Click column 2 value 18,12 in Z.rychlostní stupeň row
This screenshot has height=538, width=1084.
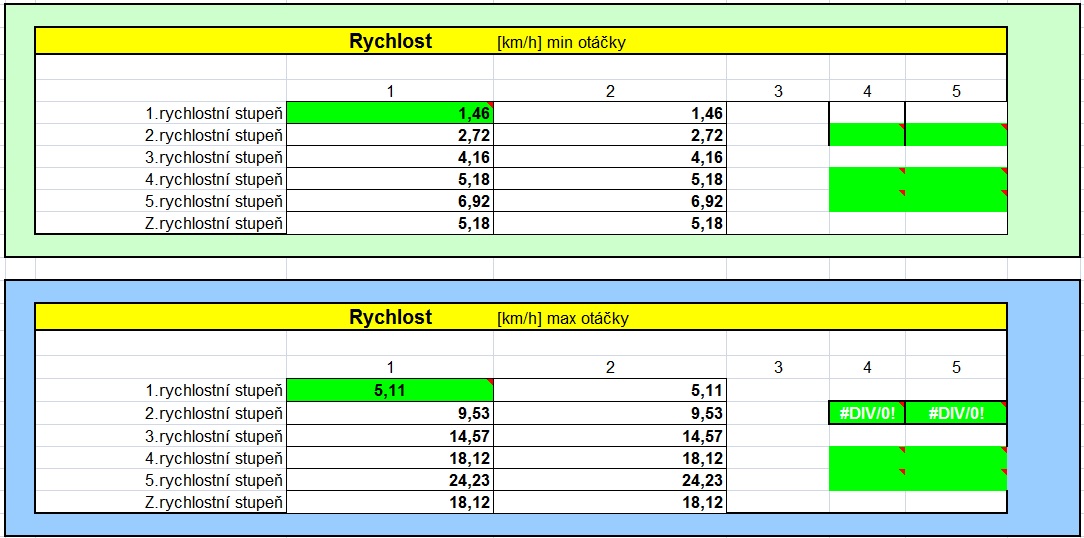(610, 501)
